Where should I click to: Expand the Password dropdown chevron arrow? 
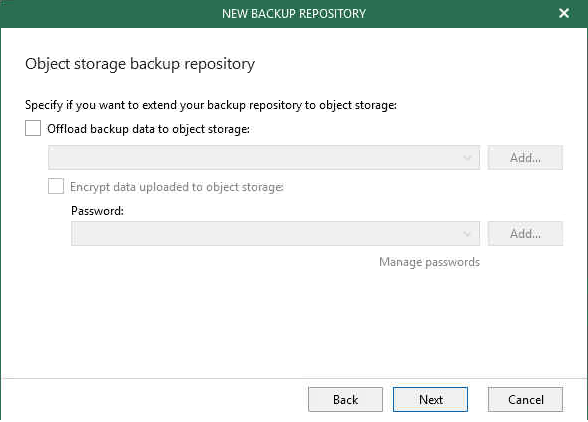point(467,234)
